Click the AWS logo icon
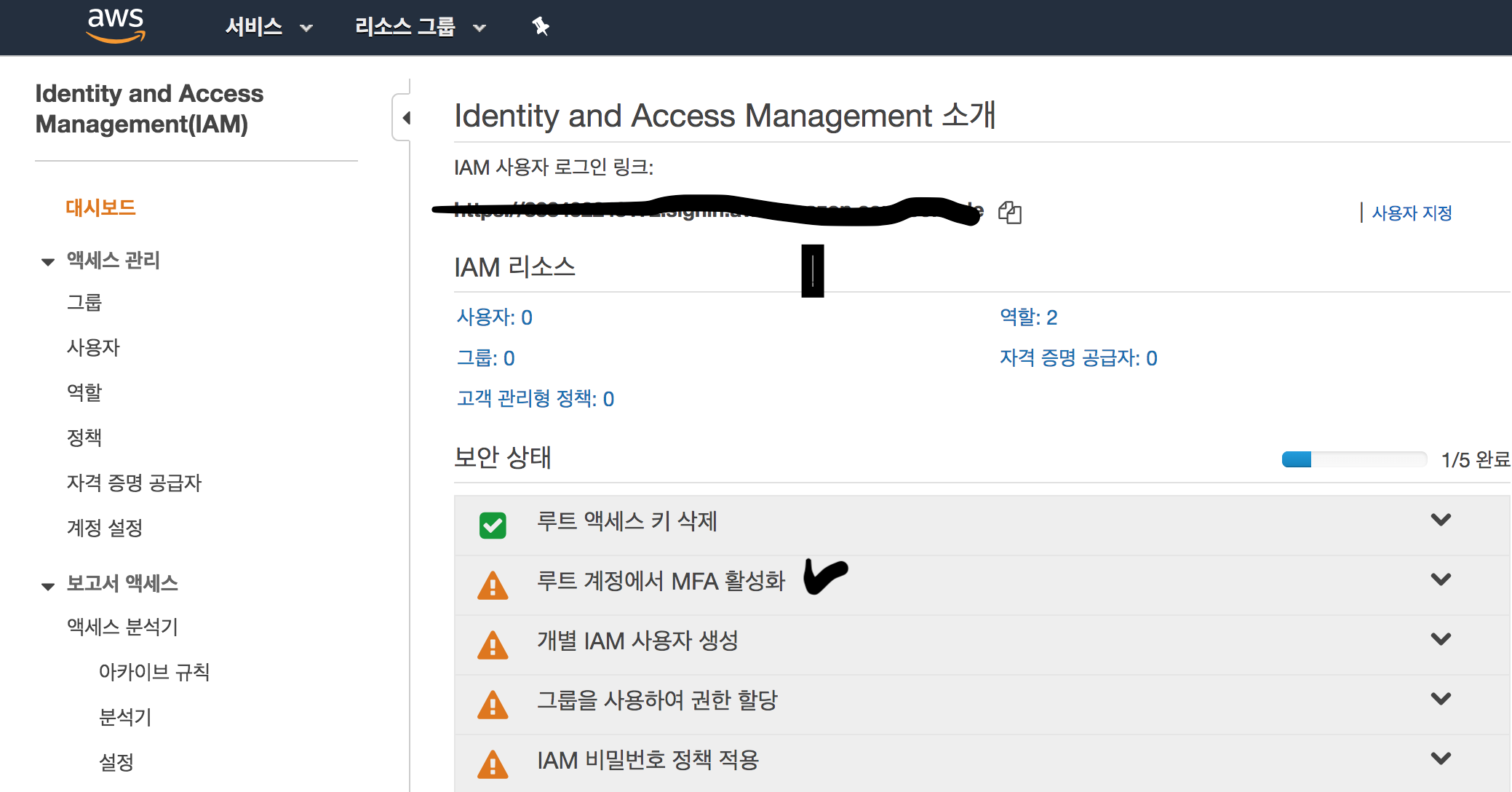1512x792 pixels. point(116,26)
